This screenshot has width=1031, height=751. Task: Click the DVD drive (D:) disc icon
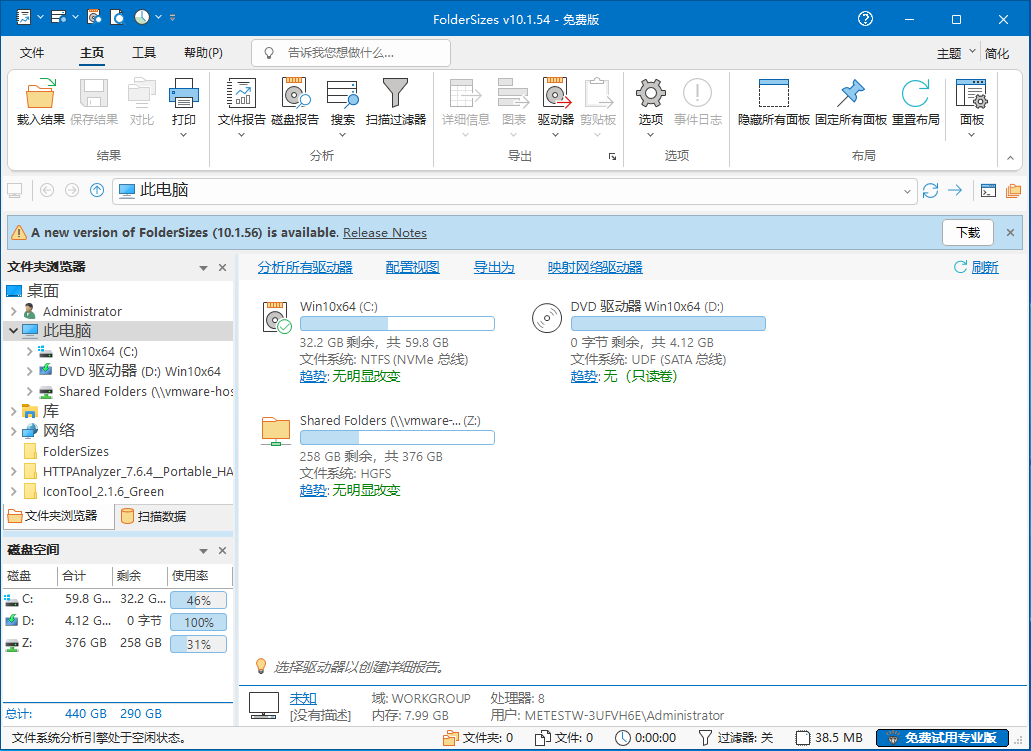[546, 318]
